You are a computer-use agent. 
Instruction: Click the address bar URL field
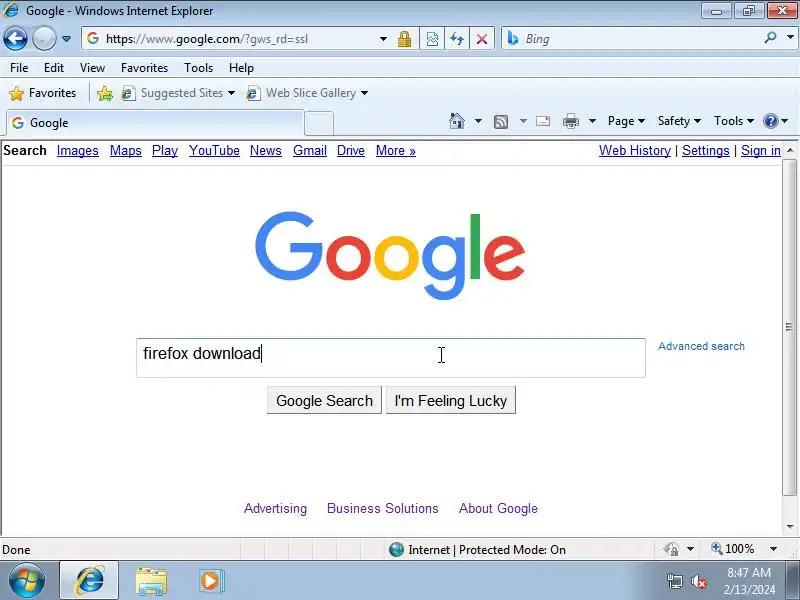[x=232, y=39]
